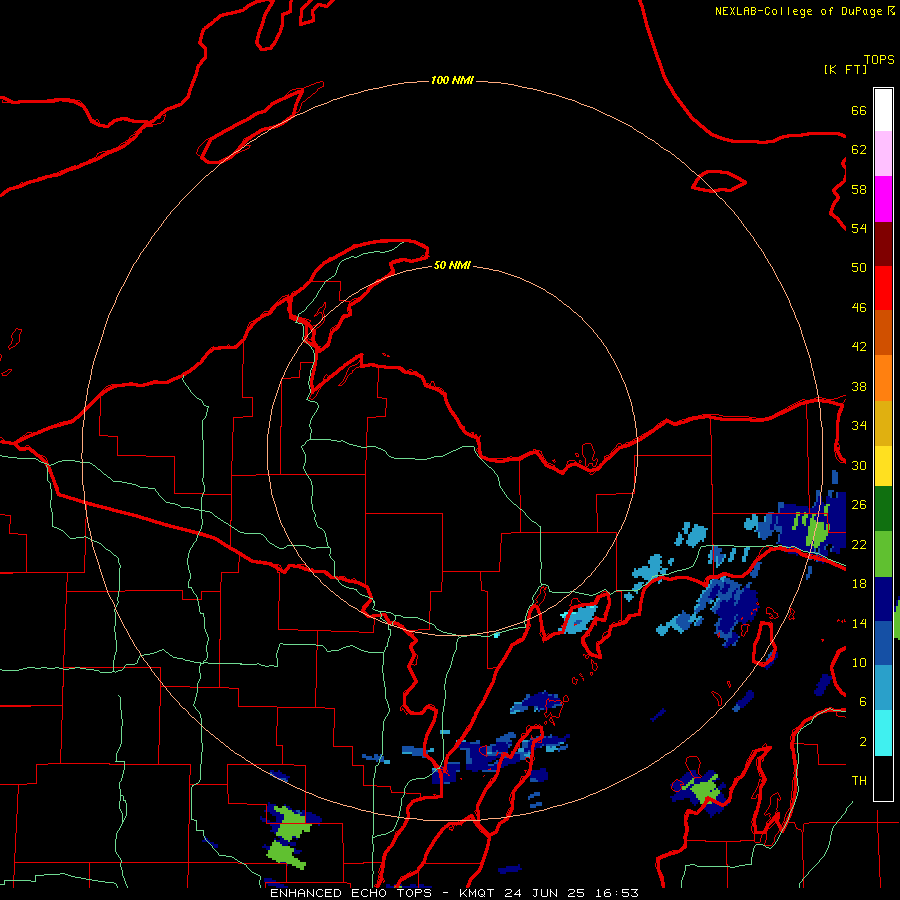Click the 30 value on the scale

coord(859,465)
